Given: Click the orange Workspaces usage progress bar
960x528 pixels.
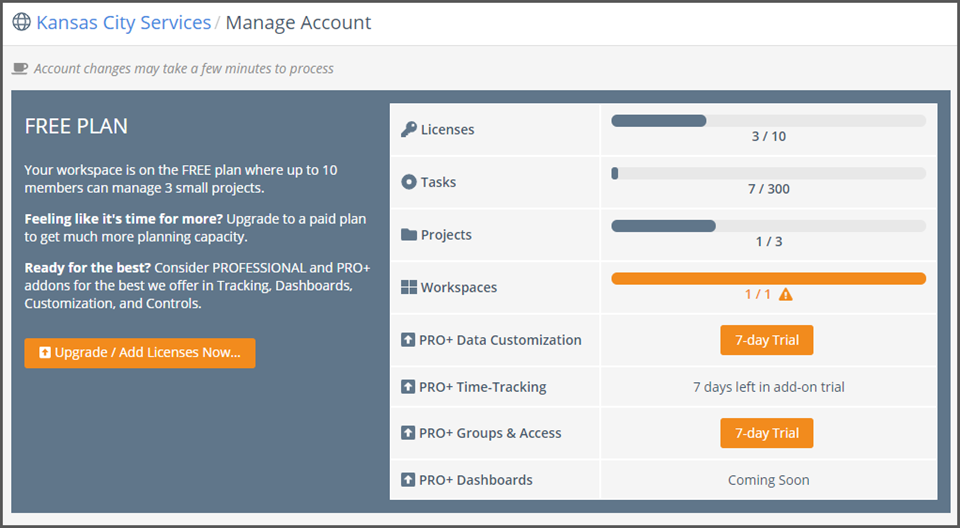Looking at the screenshot, I should click(x=768, y=278).
